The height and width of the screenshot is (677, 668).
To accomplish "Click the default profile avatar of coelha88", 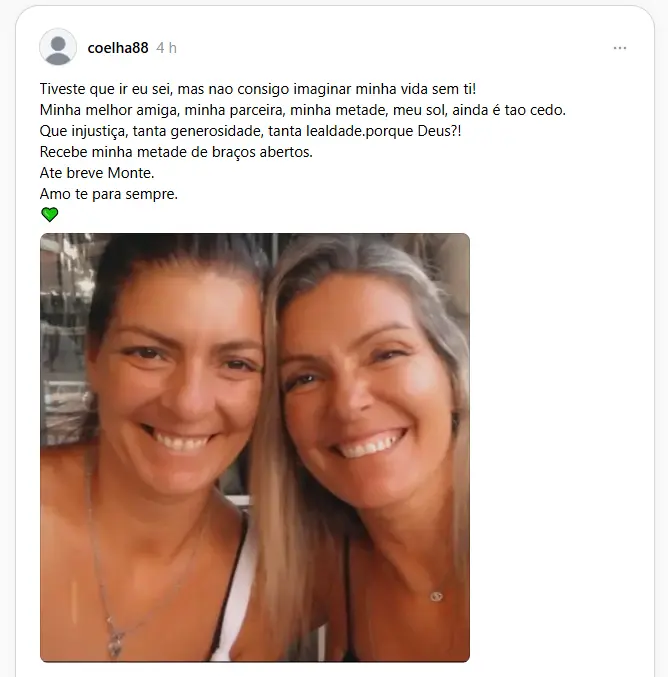I will coord(58,47).
